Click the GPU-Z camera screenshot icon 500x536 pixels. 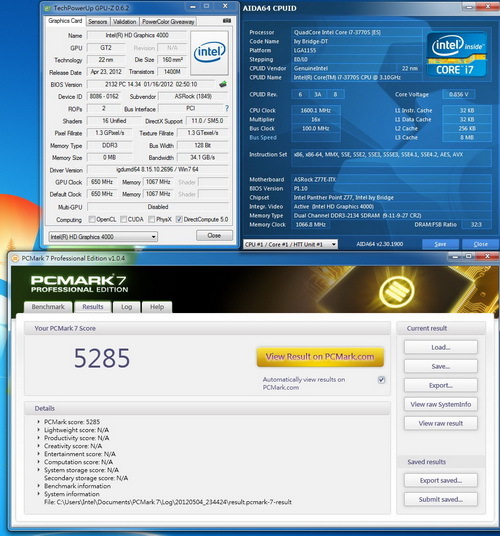click(227, 21)
